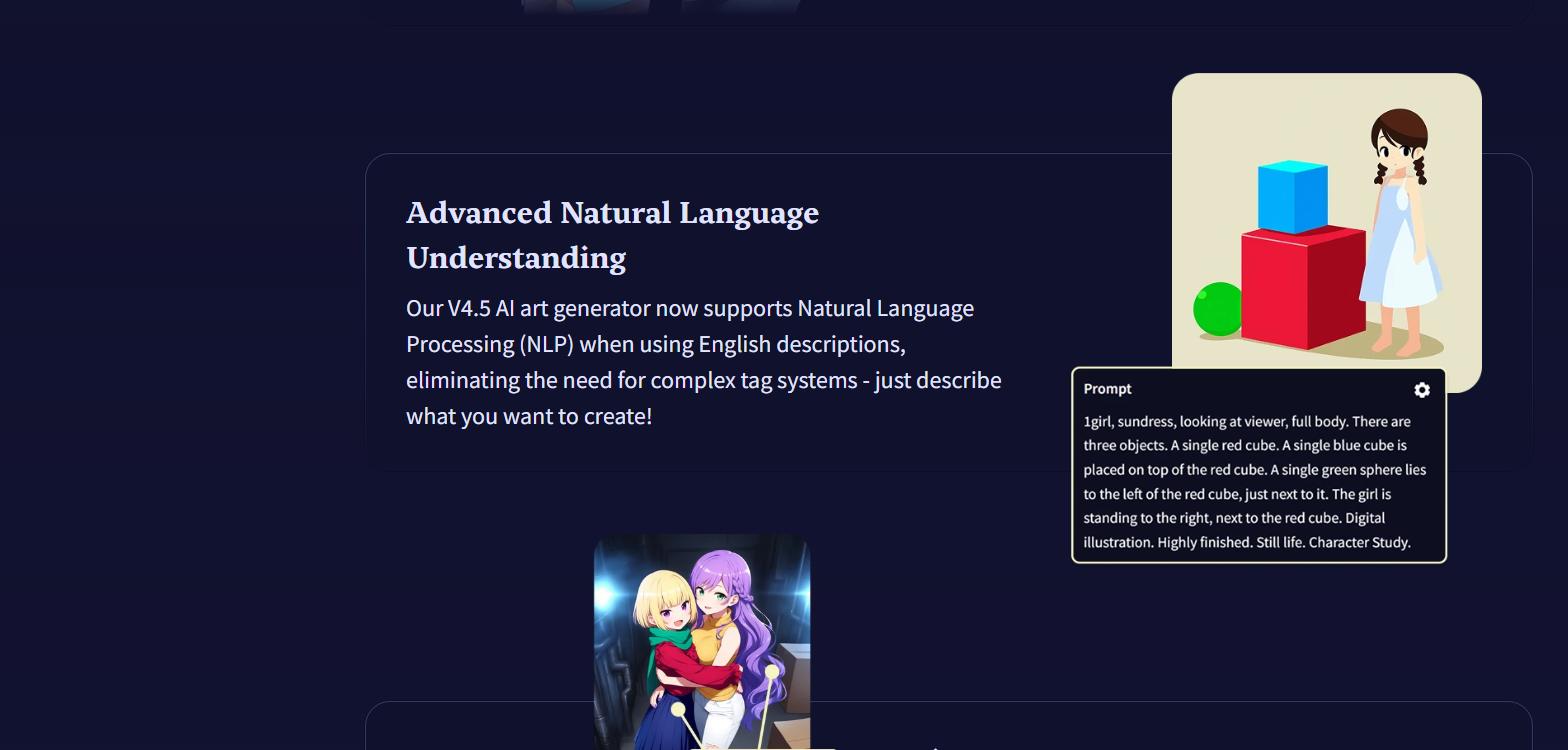Viewport: 1568px width, 750px height.
Task: Click the paragraph starting 'Our V4.5 AI art generator'
Action: pyautogui.click(x=704, y=362)
